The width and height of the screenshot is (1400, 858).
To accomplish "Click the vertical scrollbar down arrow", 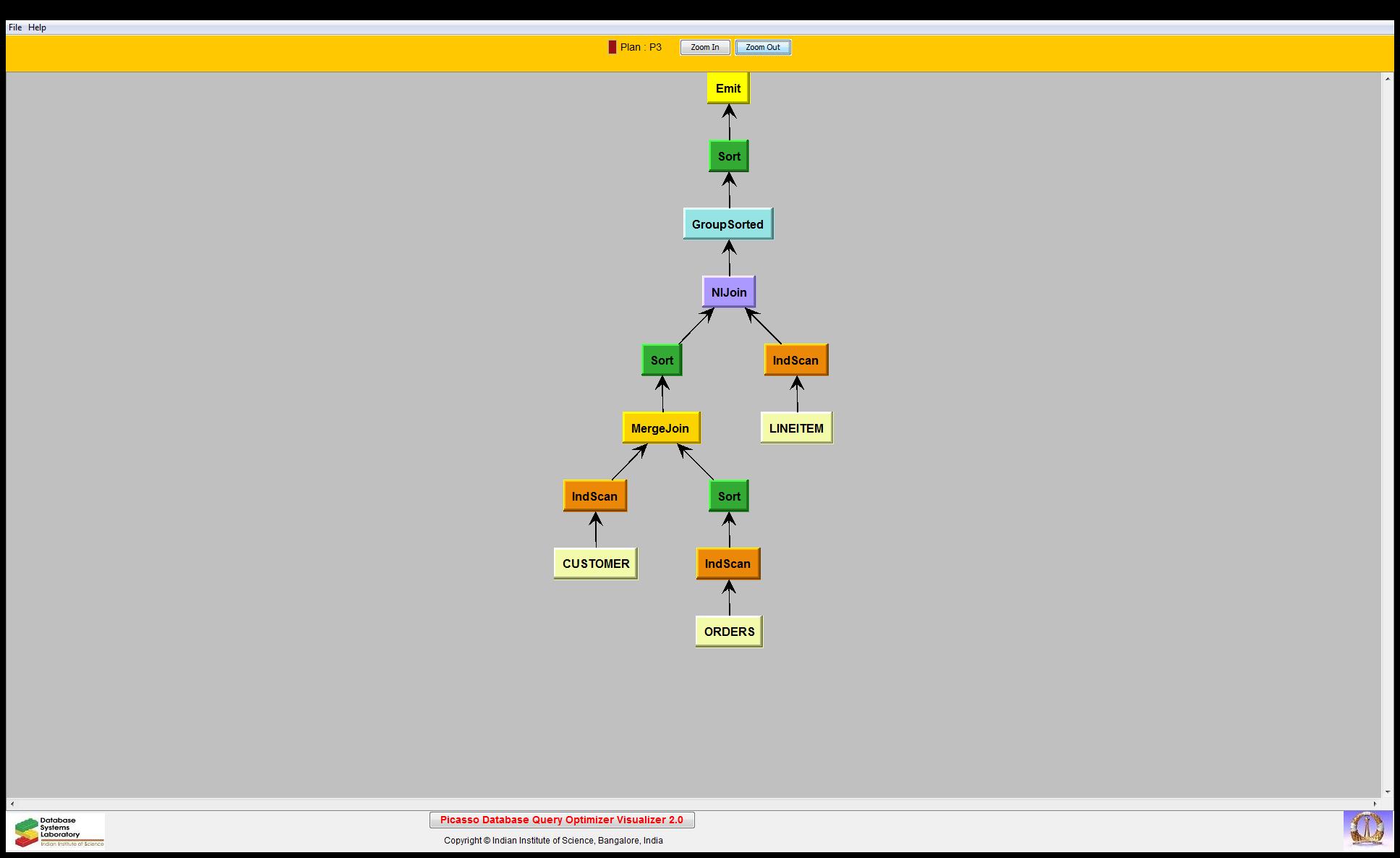I will tap(1387, 792).
